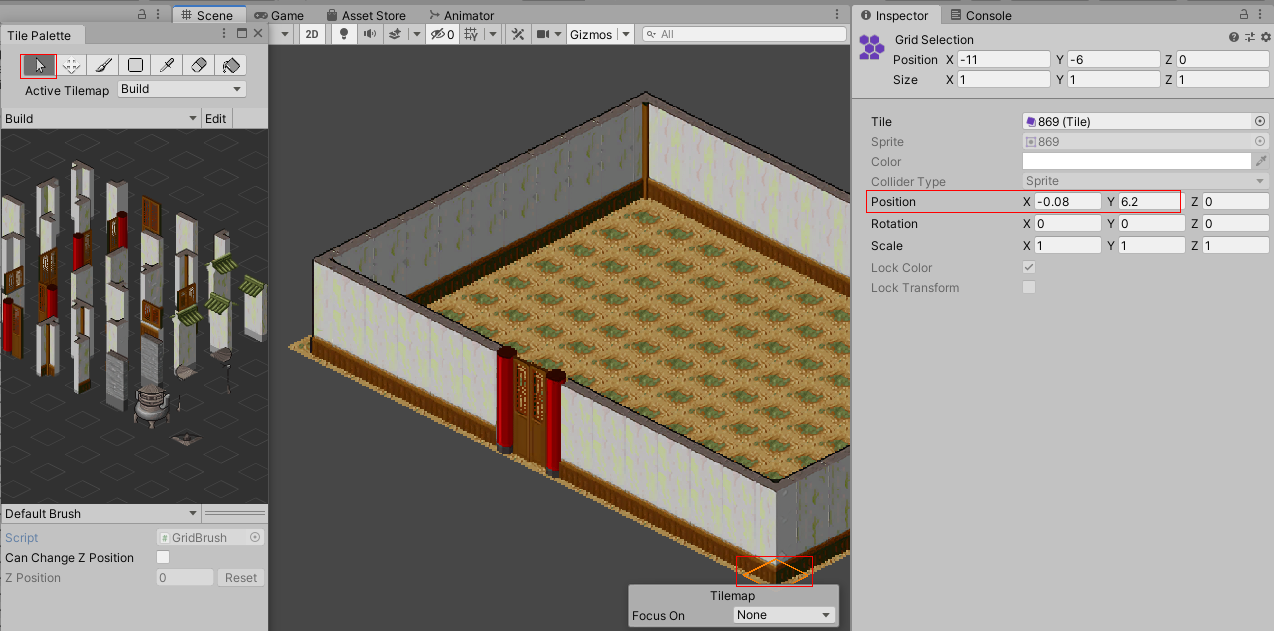Click the Reset button for Z Position
The height and width of the screenshot is (631, 1274).
click(240, 577)
